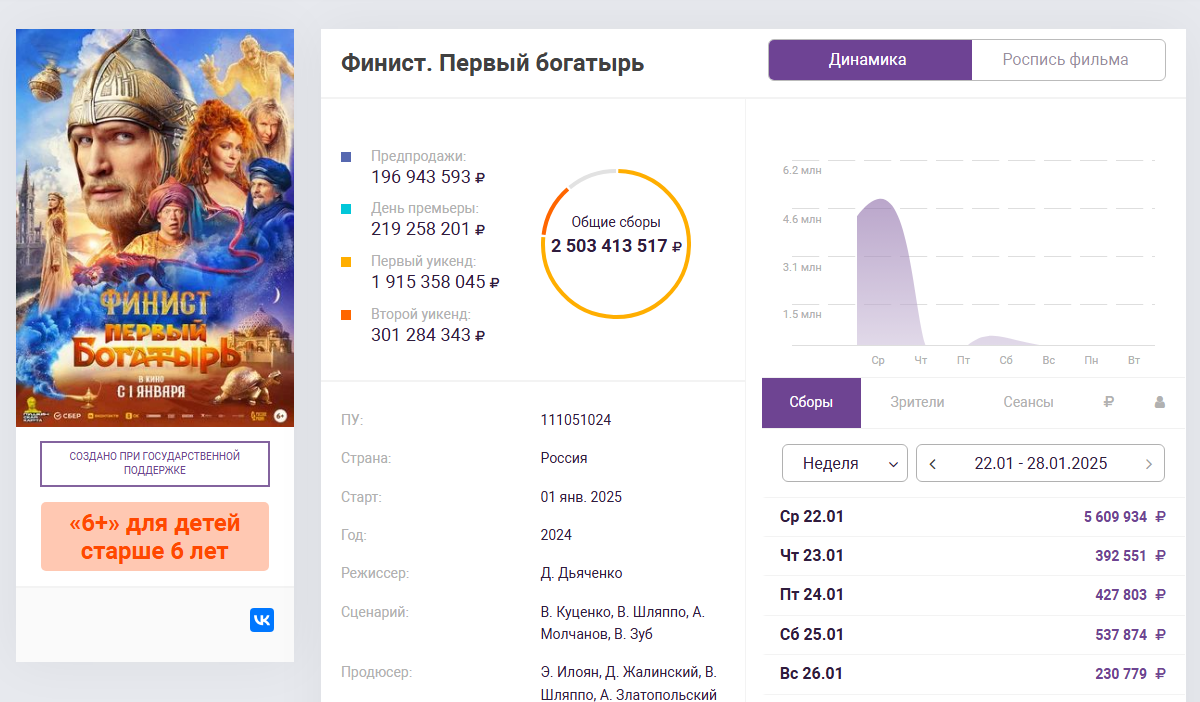Open the Динамика tab
Image resolution: width=1200 pixels, height=702 pixels.
point(870,60)
